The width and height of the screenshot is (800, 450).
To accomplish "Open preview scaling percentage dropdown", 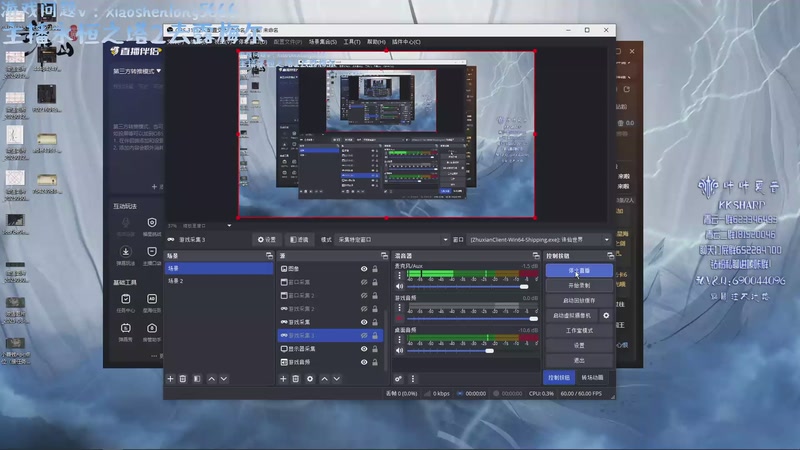I will tap(229, 226).
